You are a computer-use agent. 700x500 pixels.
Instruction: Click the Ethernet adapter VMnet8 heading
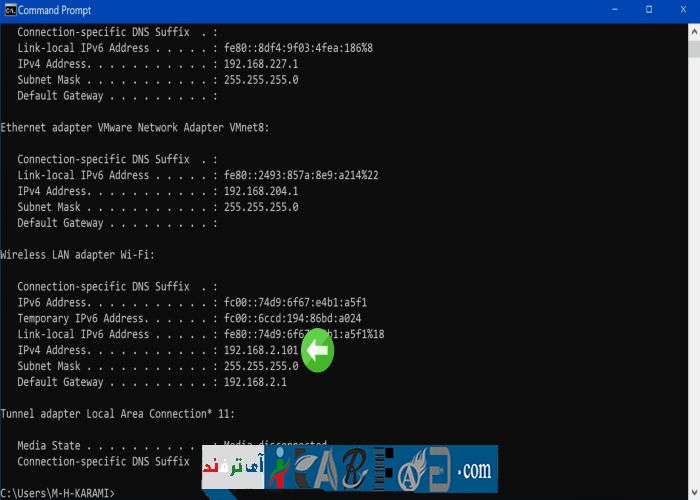[x=134, y=128]
